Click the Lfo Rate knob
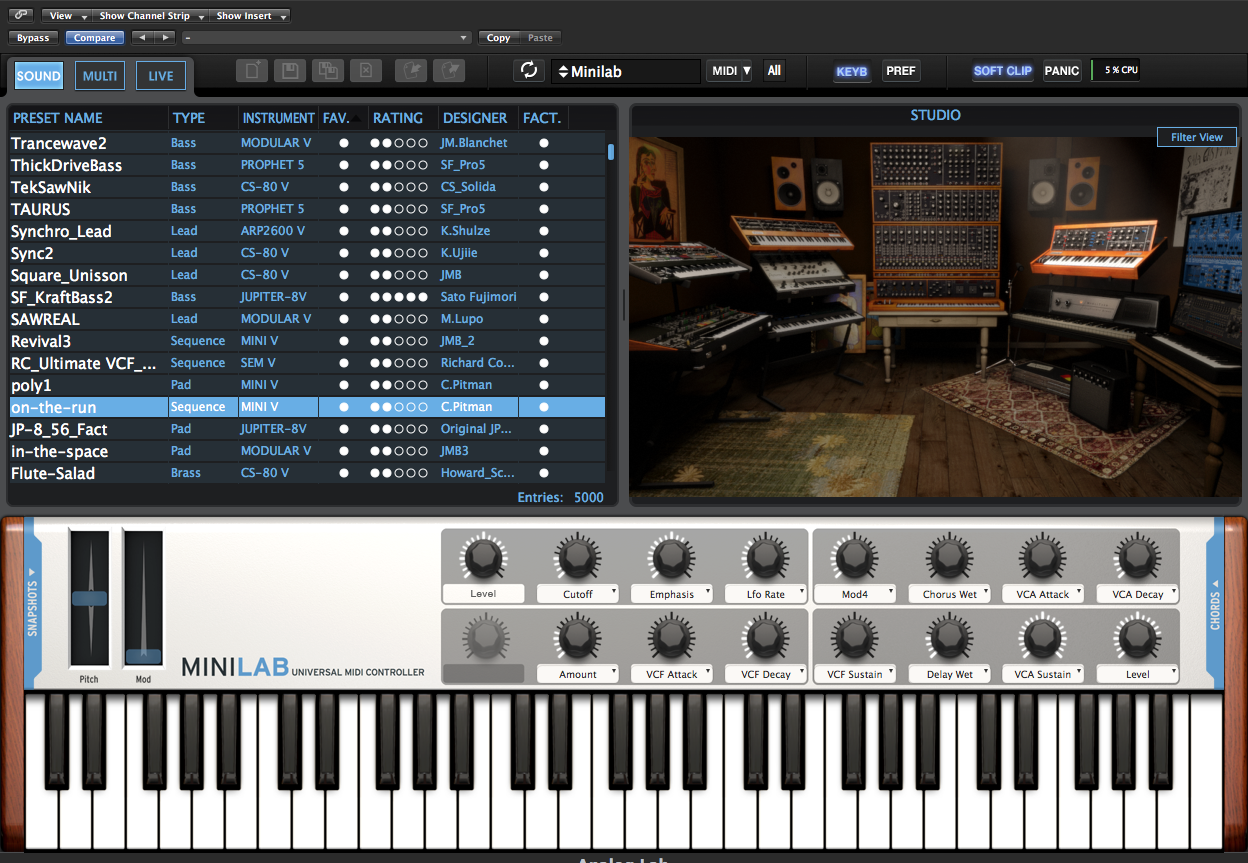Screen dimensions: 1248x863 click(765, 557)
